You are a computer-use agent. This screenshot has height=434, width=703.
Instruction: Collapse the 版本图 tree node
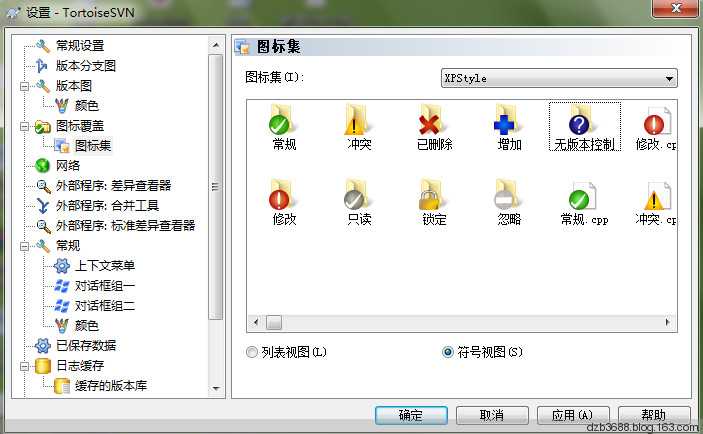pyautogui.click(x=25, y=86)
